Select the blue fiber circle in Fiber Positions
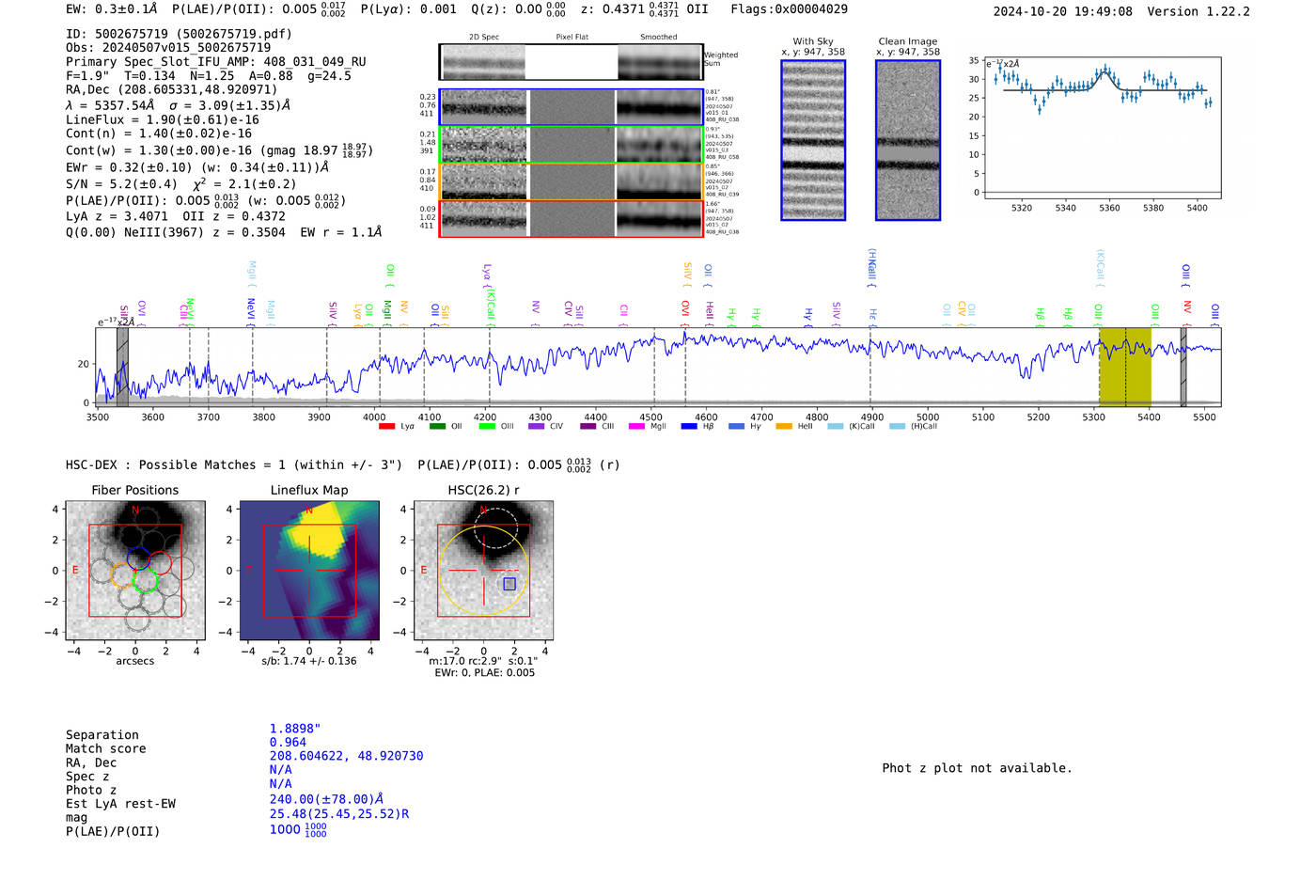Viewport: 1316px width, 896px height. point(139,558)
